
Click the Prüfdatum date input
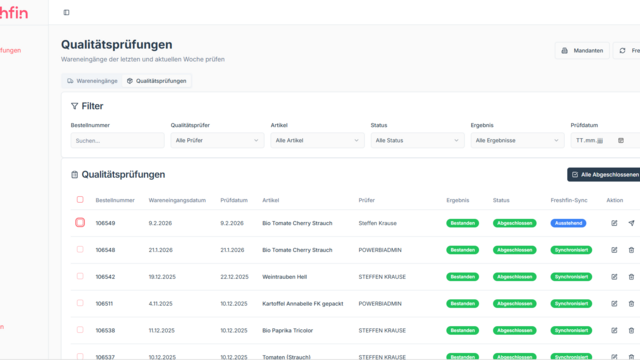click(605, 140)
